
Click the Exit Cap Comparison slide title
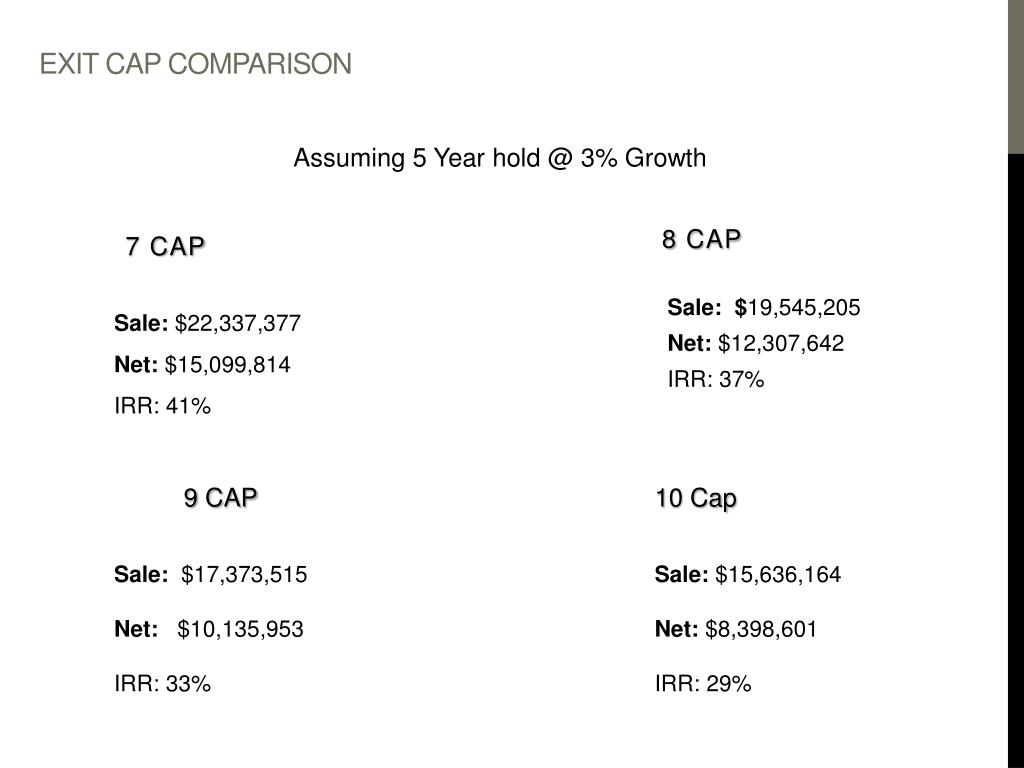coord(195,65)
